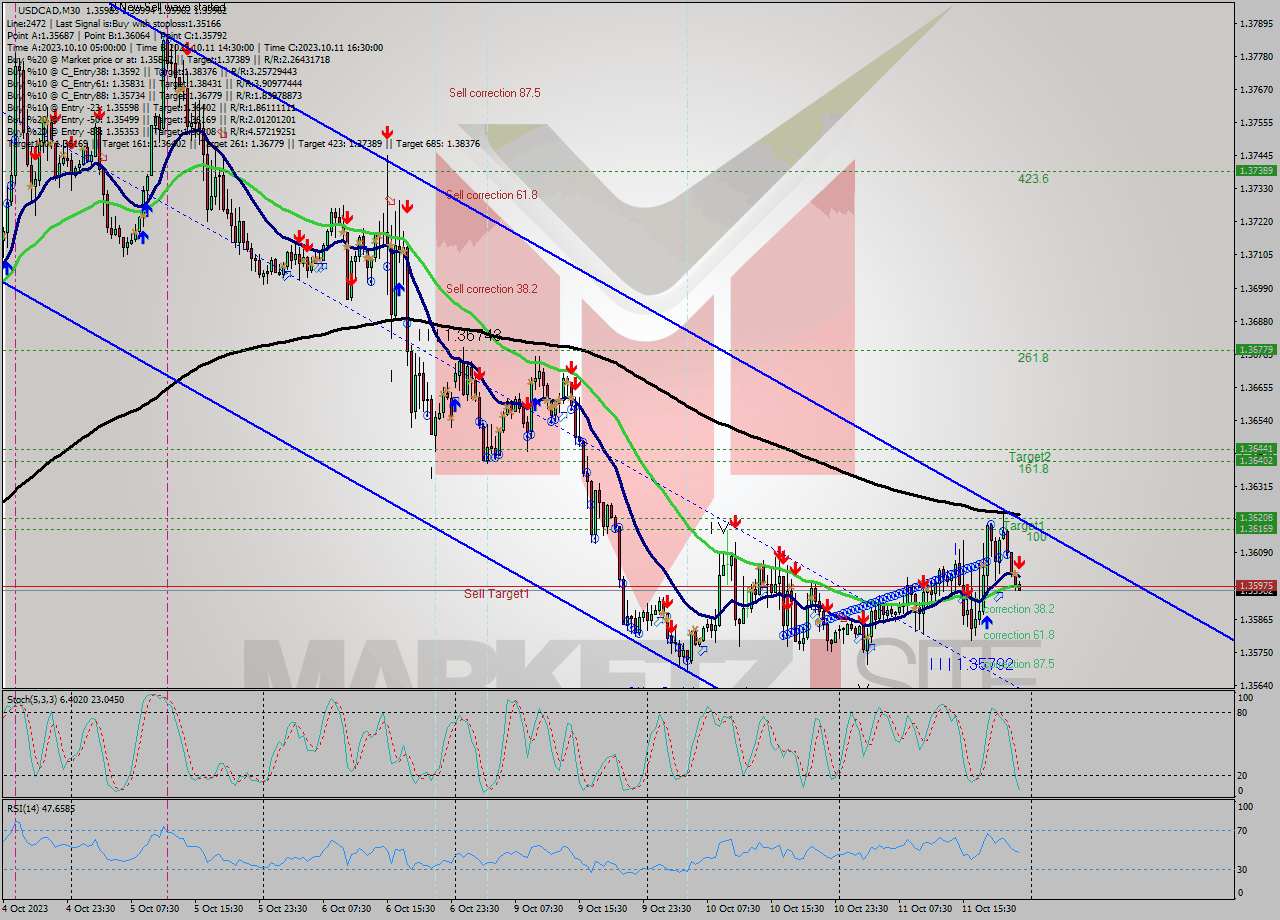Click the 10 Oct 15:30 time label
Viewport: 1280px width, 920px height.
pos(796,909)
